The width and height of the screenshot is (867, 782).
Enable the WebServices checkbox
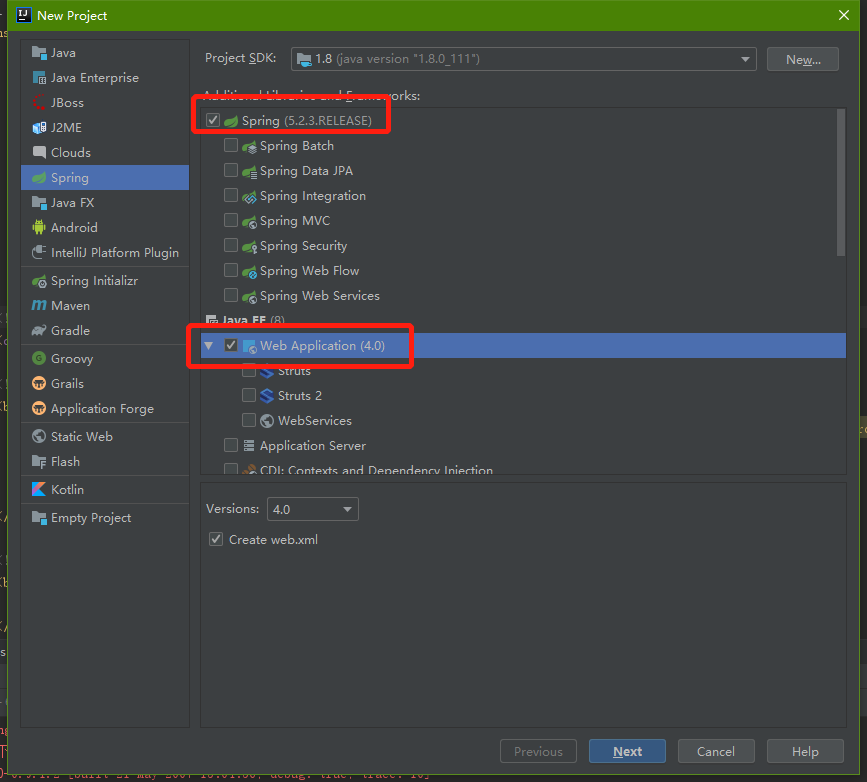[x=249, y=420]
